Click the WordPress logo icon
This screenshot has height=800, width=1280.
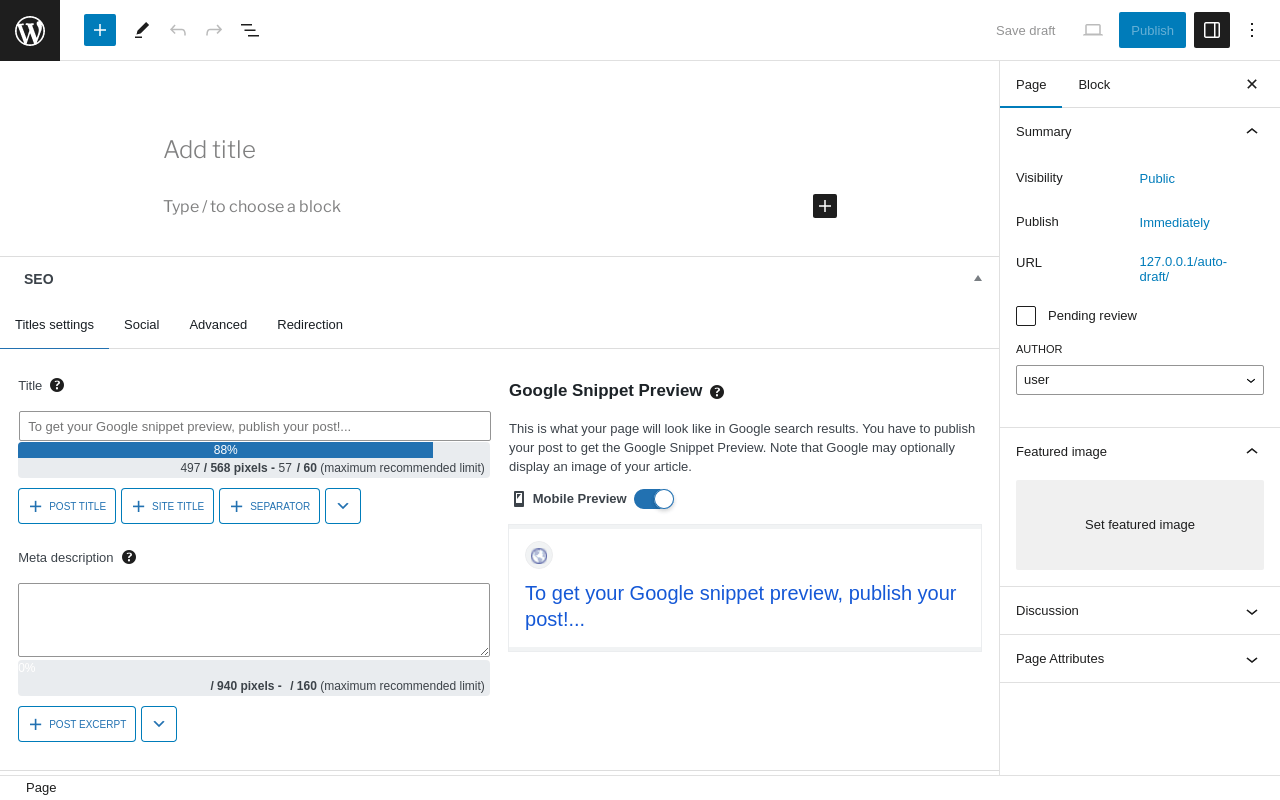pos(30,30)
